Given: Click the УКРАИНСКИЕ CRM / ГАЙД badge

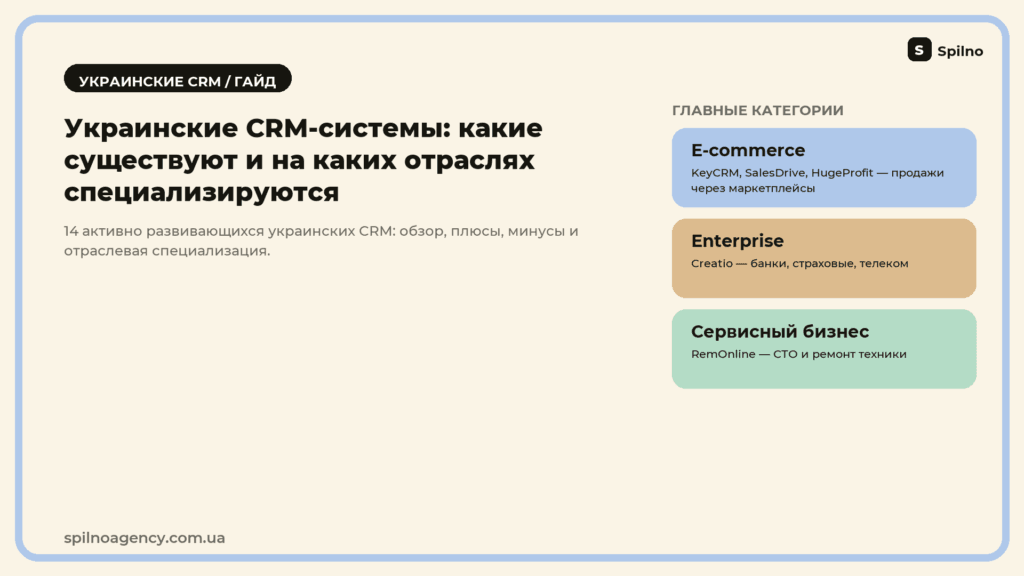Looking at the screenshot, I should click(178, 78).
